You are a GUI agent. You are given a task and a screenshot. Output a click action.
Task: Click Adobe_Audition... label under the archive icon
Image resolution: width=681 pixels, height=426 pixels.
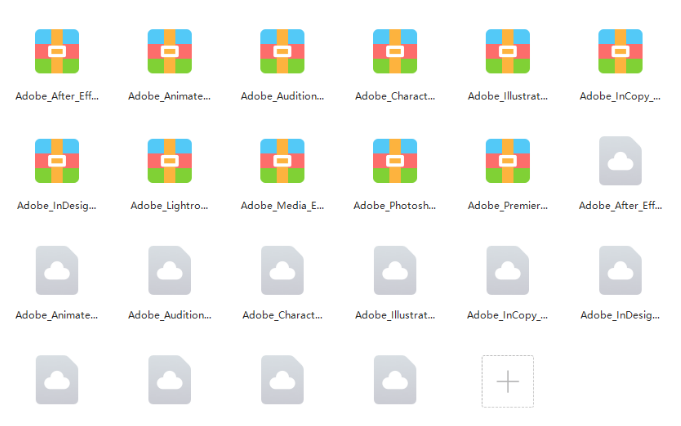[282, 96]
